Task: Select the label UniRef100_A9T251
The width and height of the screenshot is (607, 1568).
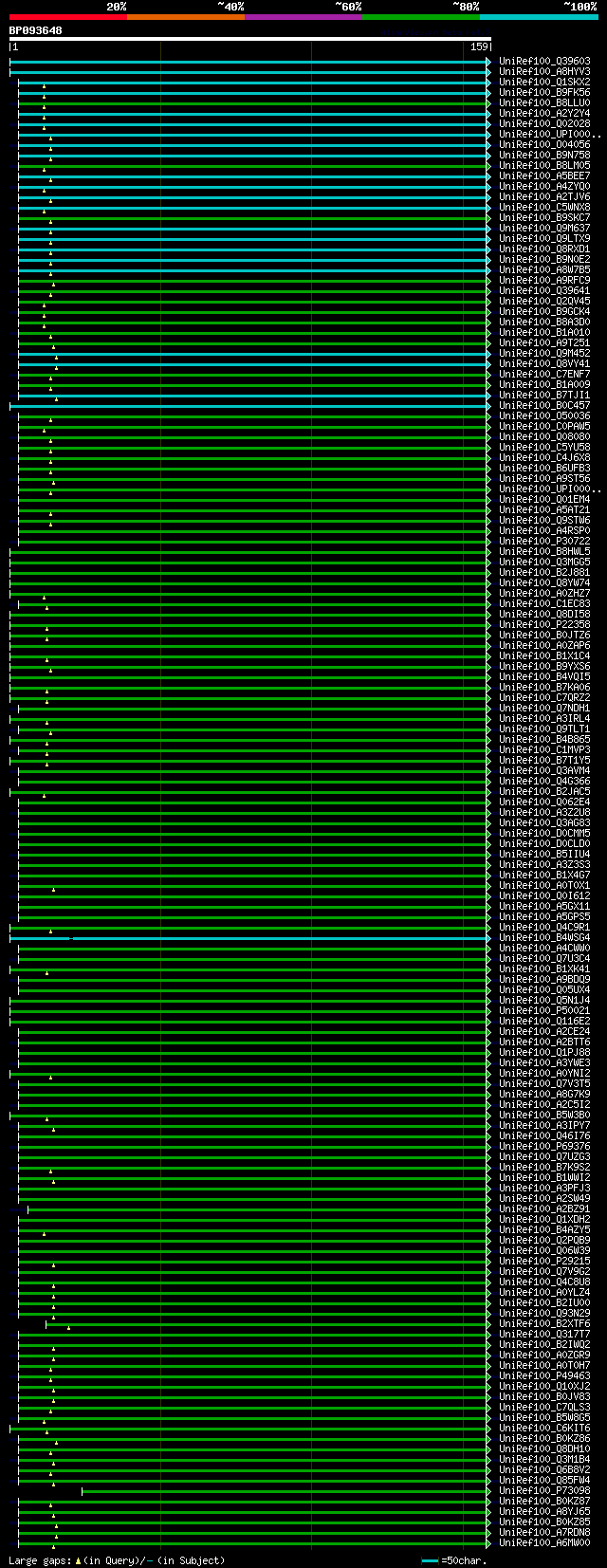Action: (x=544, y=342)
